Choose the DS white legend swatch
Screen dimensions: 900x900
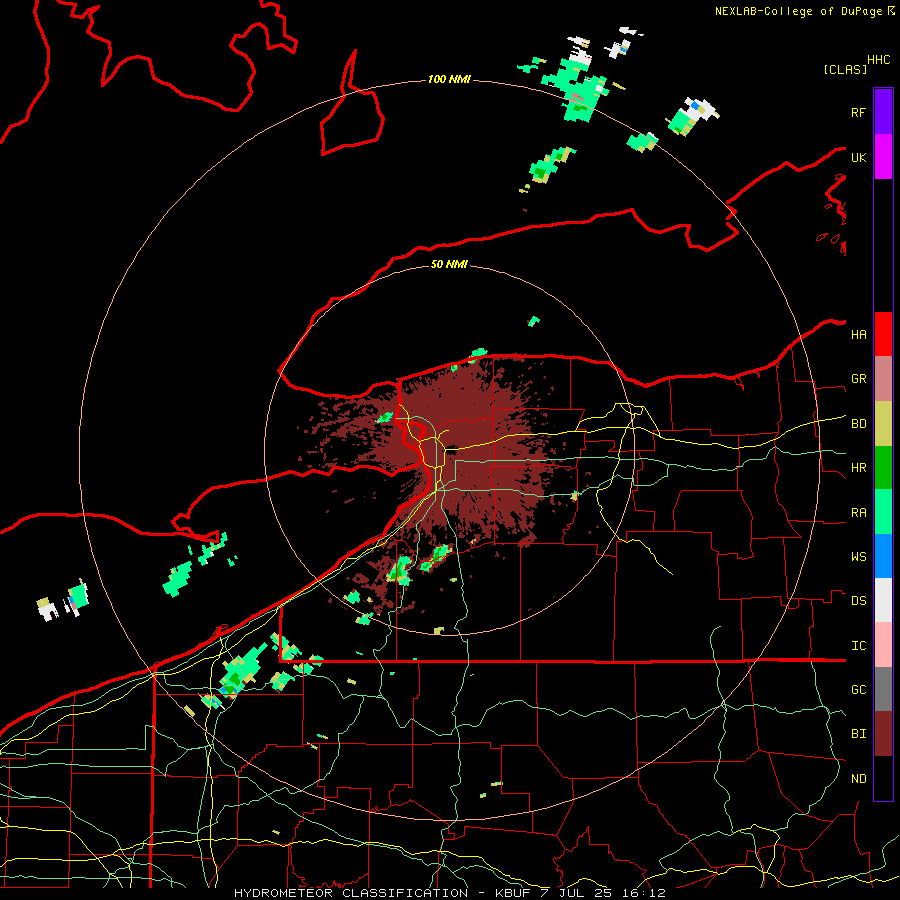click(x=883, y=600)
